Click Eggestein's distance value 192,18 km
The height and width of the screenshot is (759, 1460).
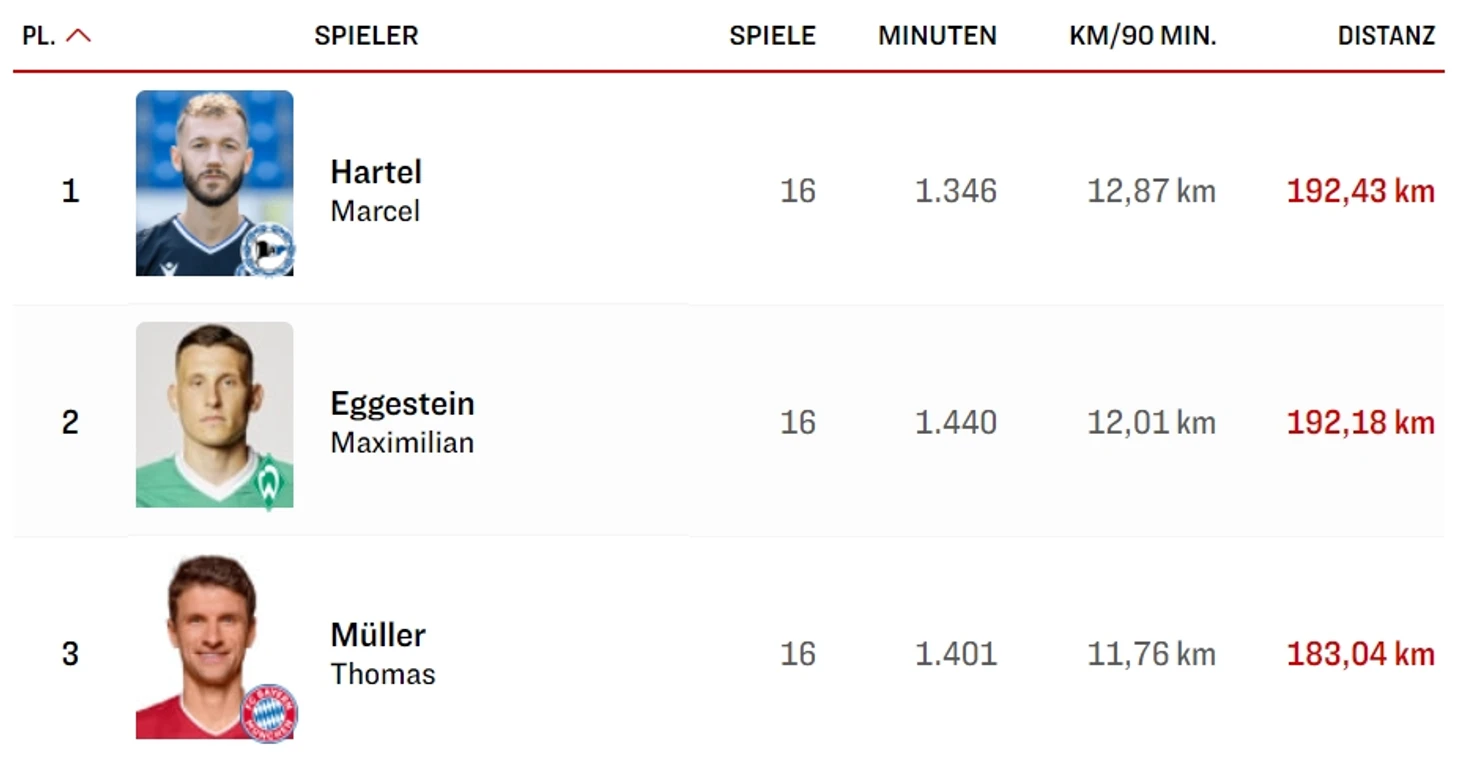(1361, 423)
